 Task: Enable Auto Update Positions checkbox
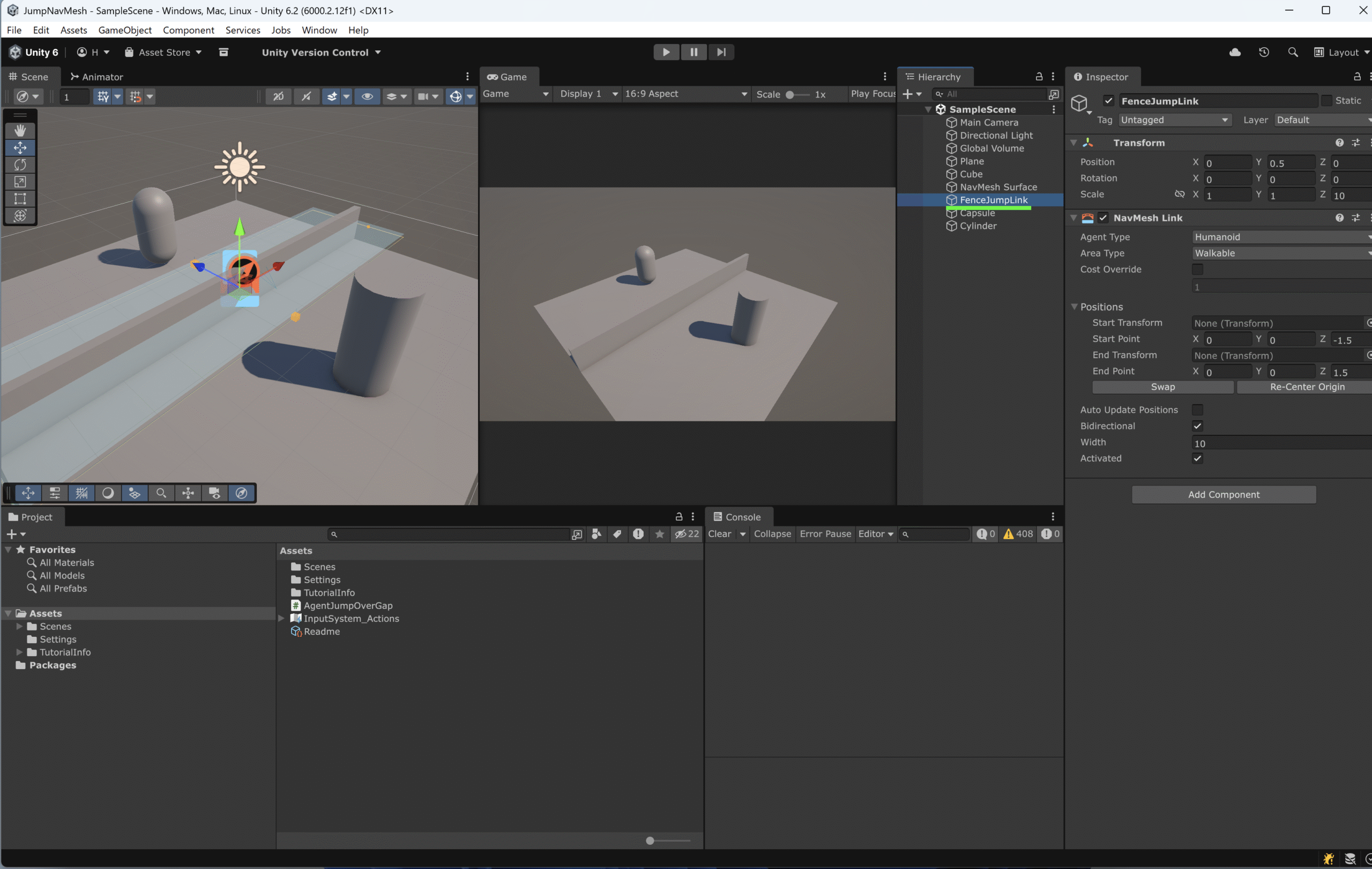pyautogui.click(x=1197, y=410)
